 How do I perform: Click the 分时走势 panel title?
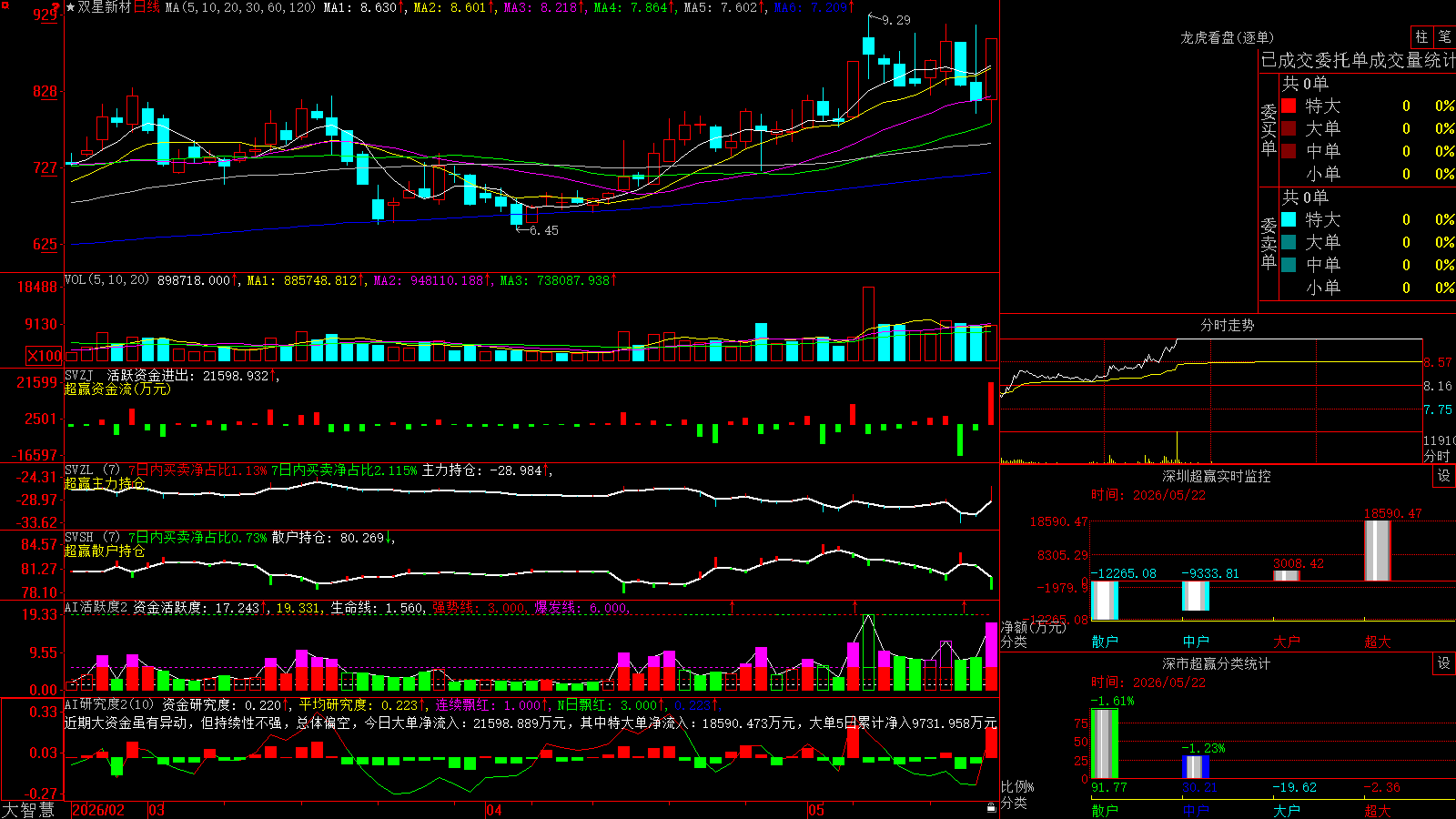pyautogui.click(x=1227, y=325)
